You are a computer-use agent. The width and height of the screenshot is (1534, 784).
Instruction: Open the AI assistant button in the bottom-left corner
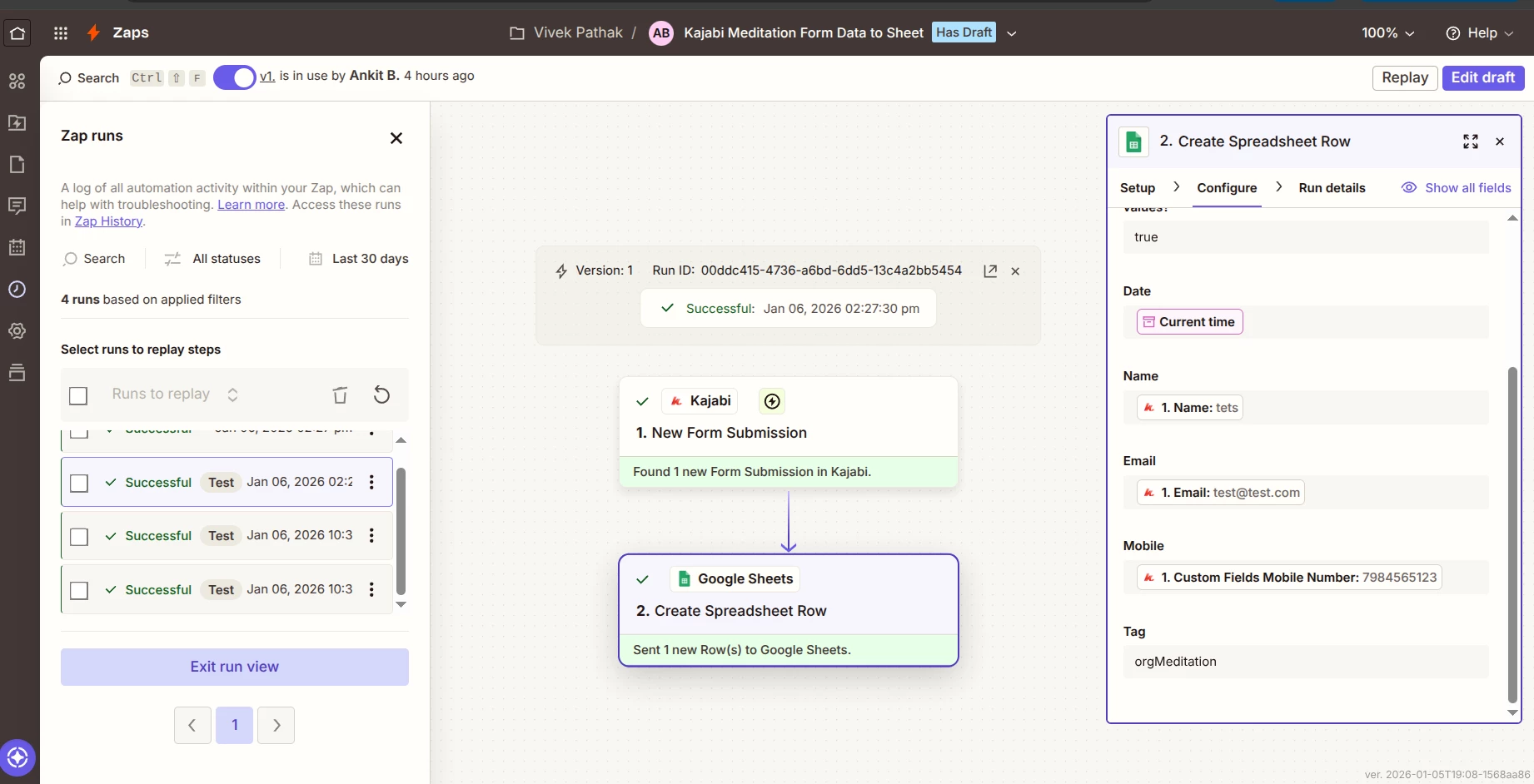click(x=17, y=758)
